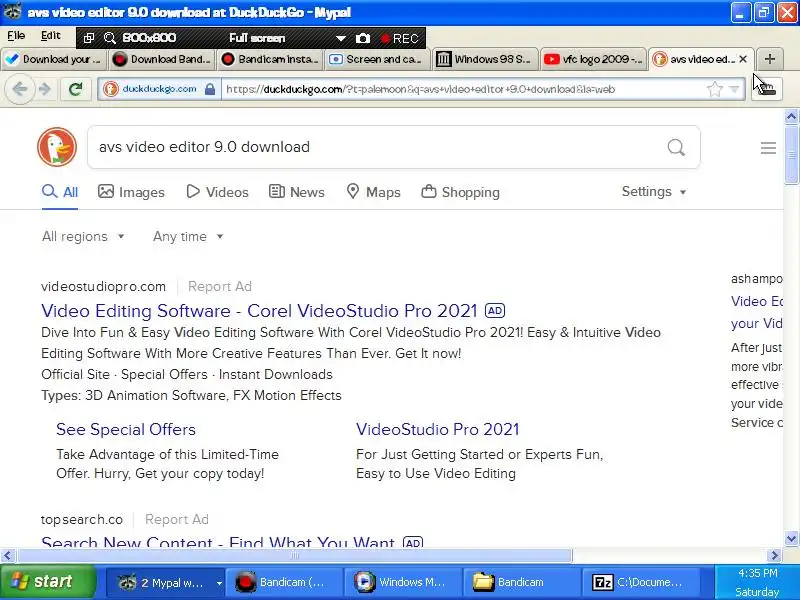Switch to the Download Band... tab
Image resolution: width=800 pixels, height=600 pixels.
tap(162, 59)
